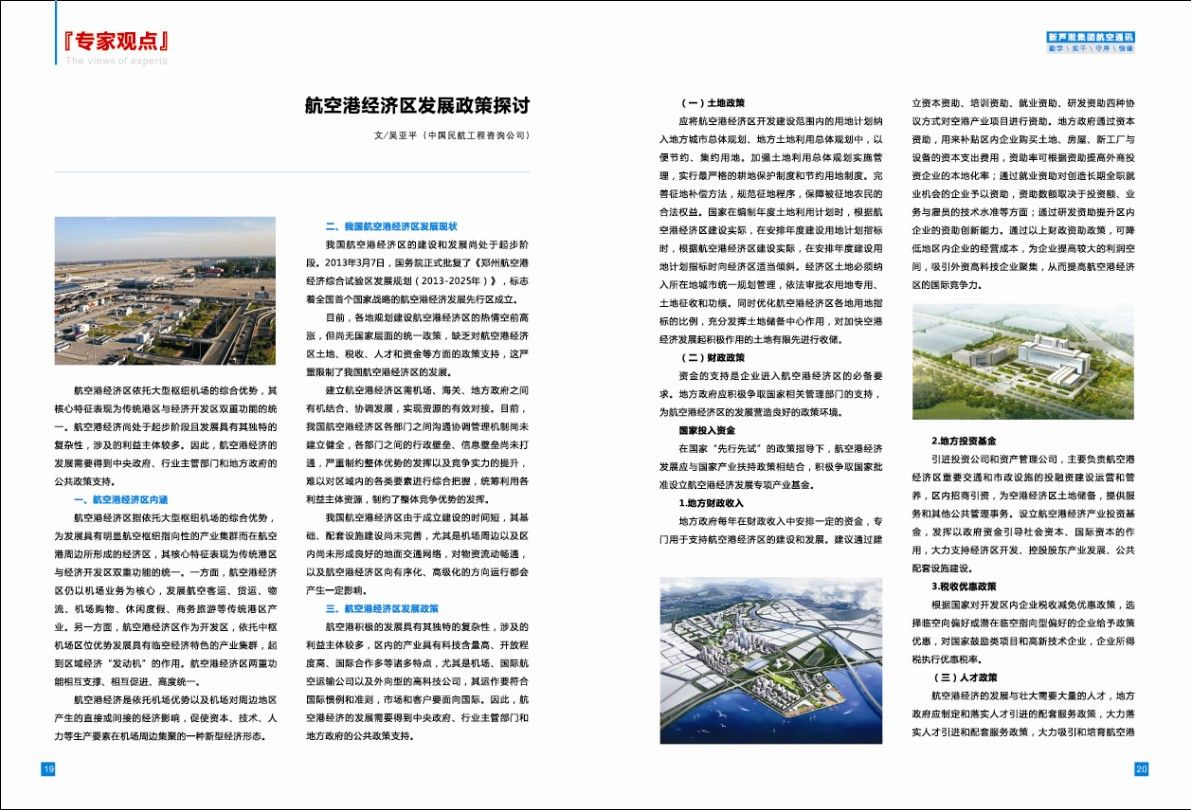This screenshot has height=810, width=1192.
Task: Click the page number 20 badge
Action: pos(1141,768)
